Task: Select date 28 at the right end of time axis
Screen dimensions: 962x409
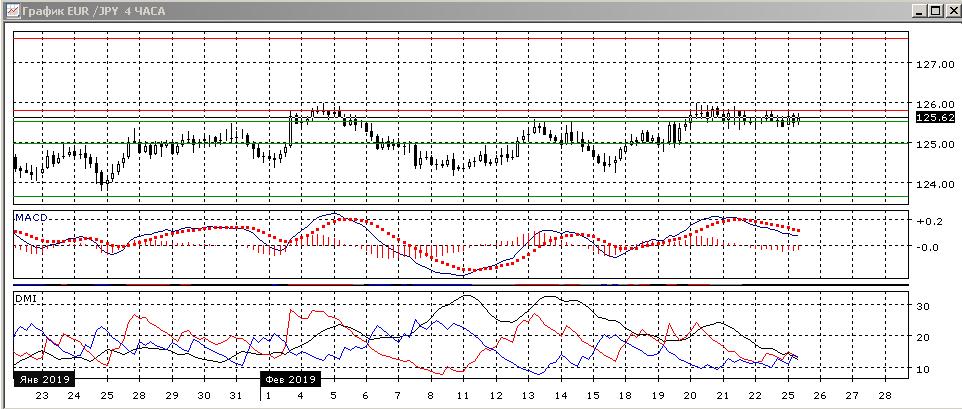Action: (885, 396)
